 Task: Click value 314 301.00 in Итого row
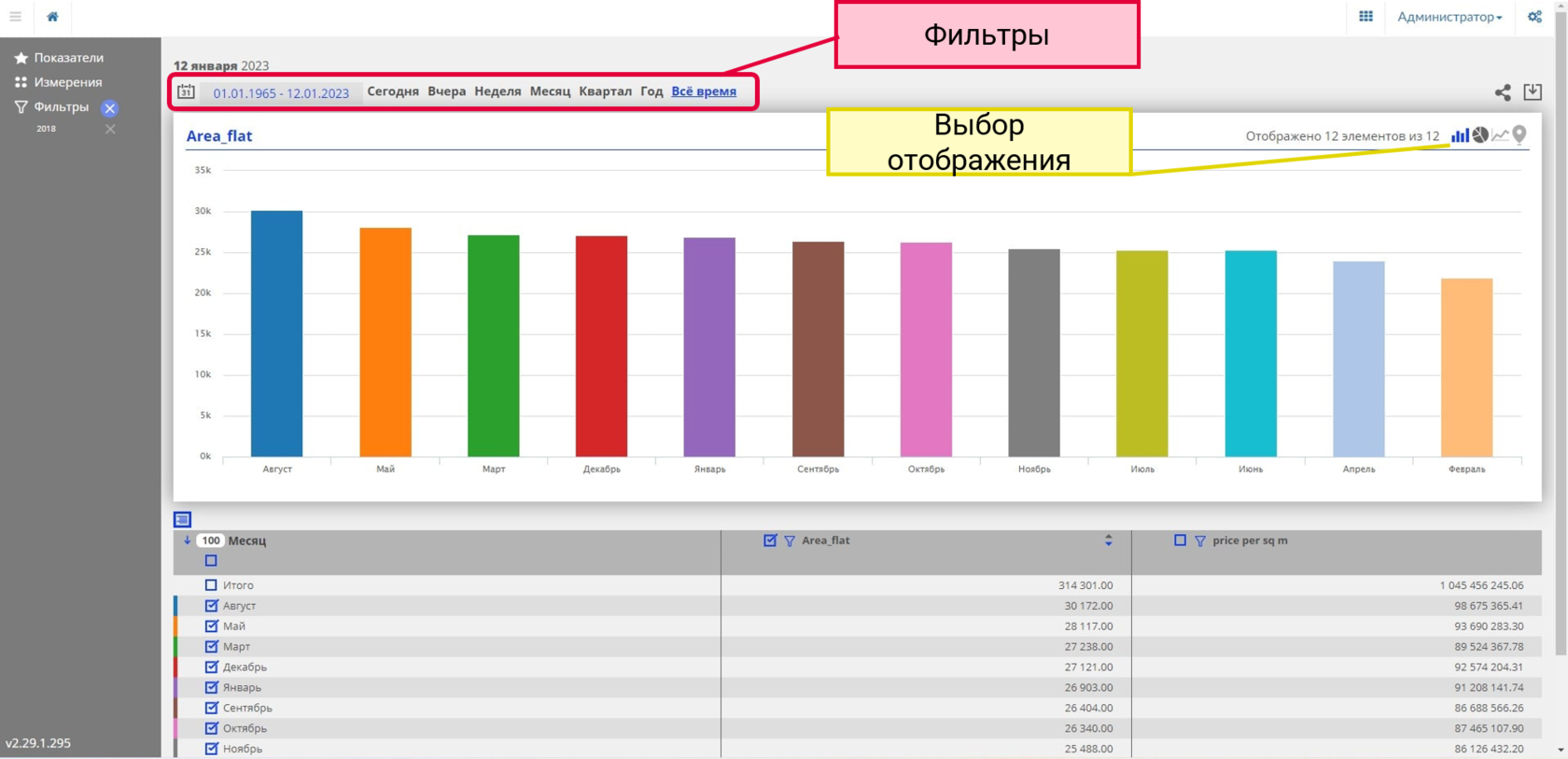pyautogui.click(x=1085, y=585)
